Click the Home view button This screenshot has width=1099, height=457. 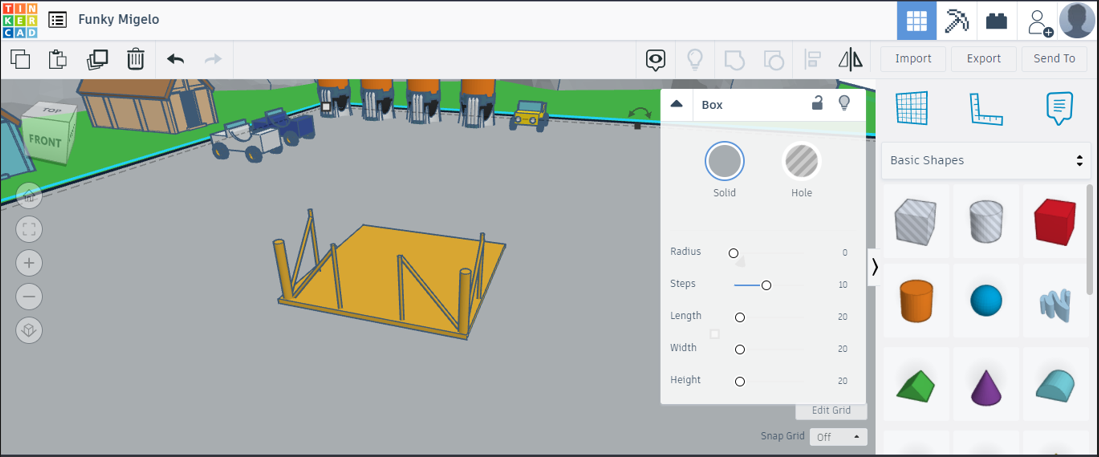coord(29,196)
